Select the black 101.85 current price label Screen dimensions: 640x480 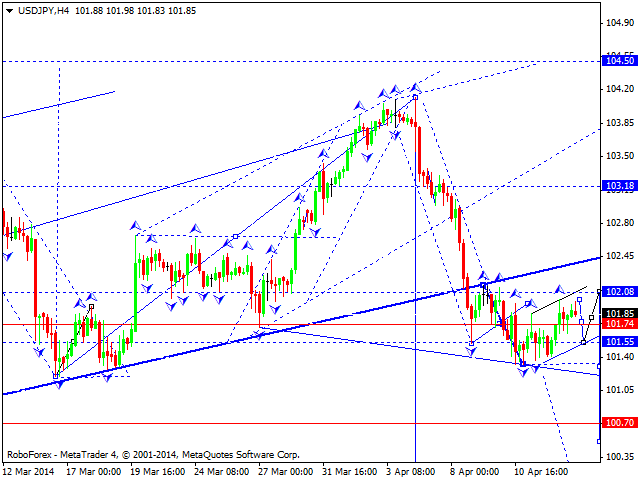coord(620,313)
